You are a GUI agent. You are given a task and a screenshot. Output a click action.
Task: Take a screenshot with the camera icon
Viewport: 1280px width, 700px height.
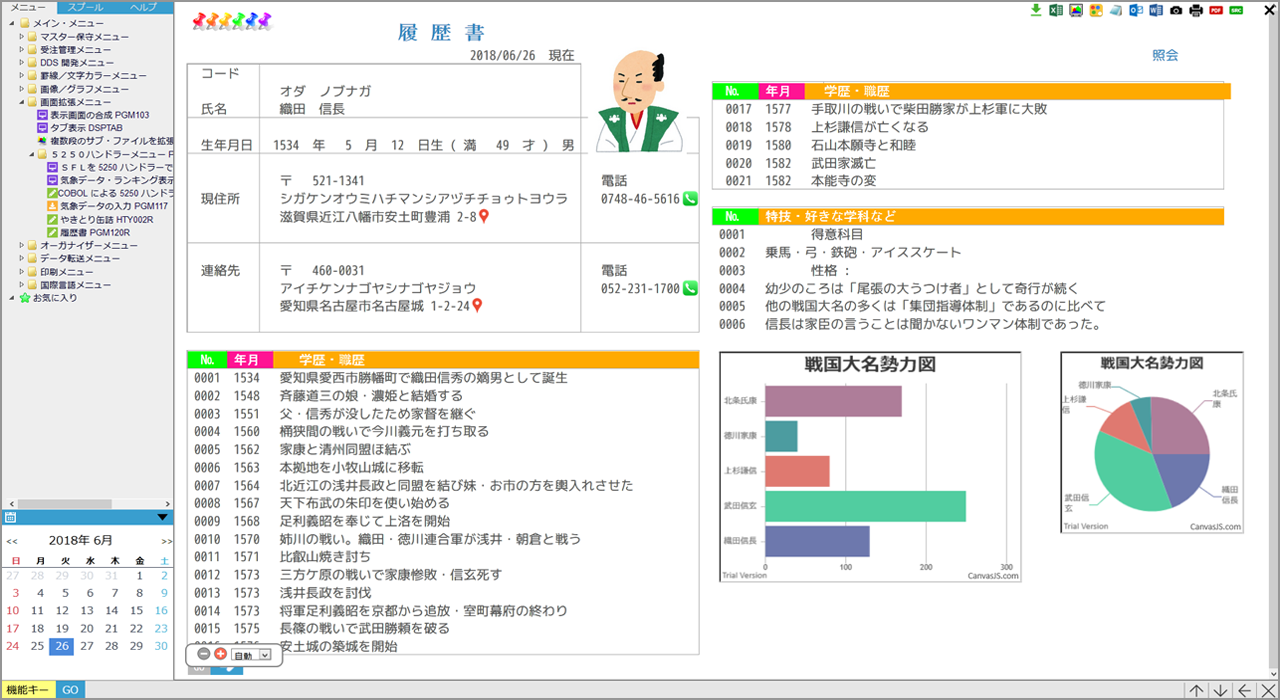pyautogui.click(x=1175, y=10)
